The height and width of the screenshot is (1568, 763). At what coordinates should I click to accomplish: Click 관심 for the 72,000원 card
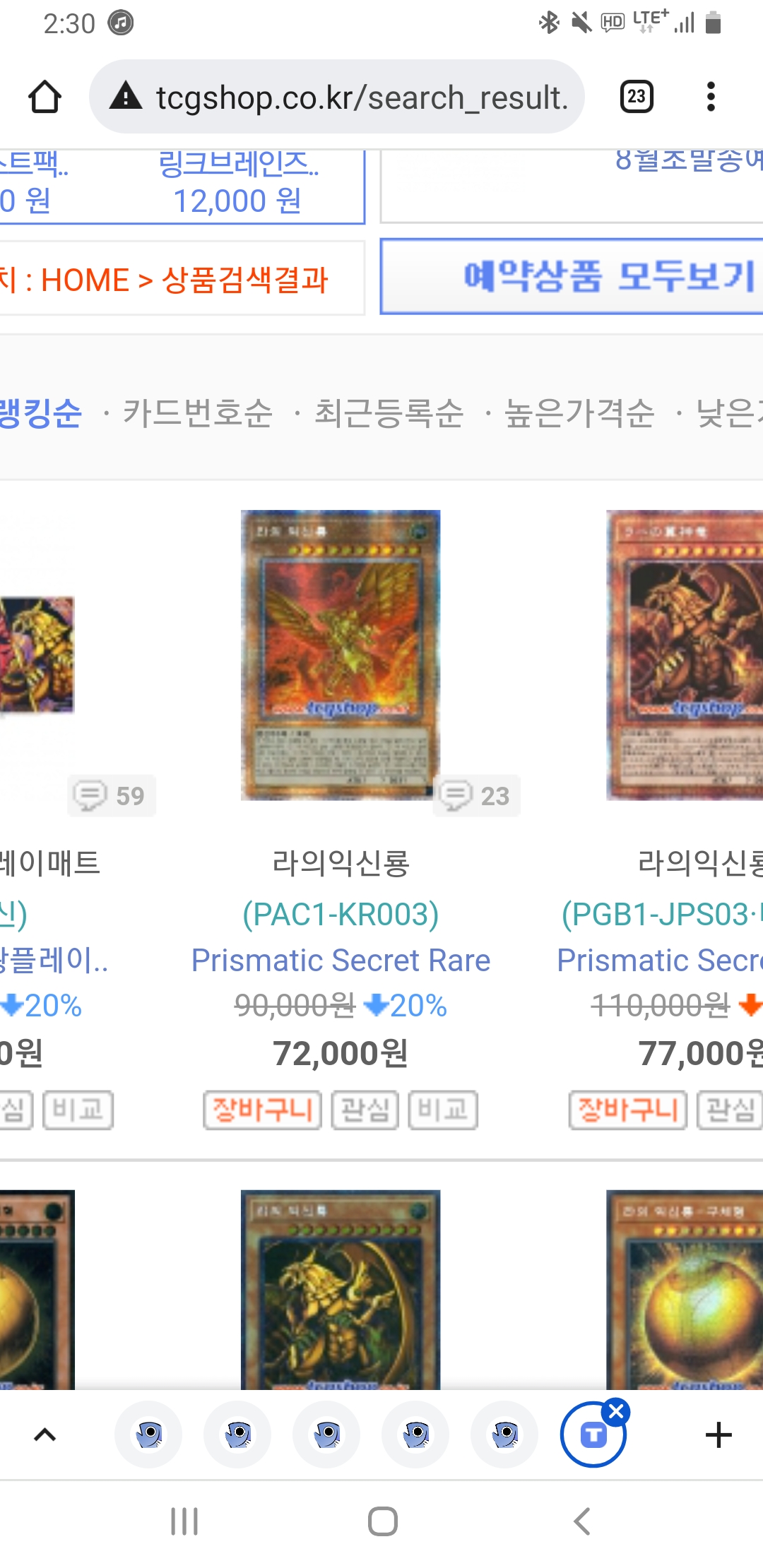[x=365, y=1110]
